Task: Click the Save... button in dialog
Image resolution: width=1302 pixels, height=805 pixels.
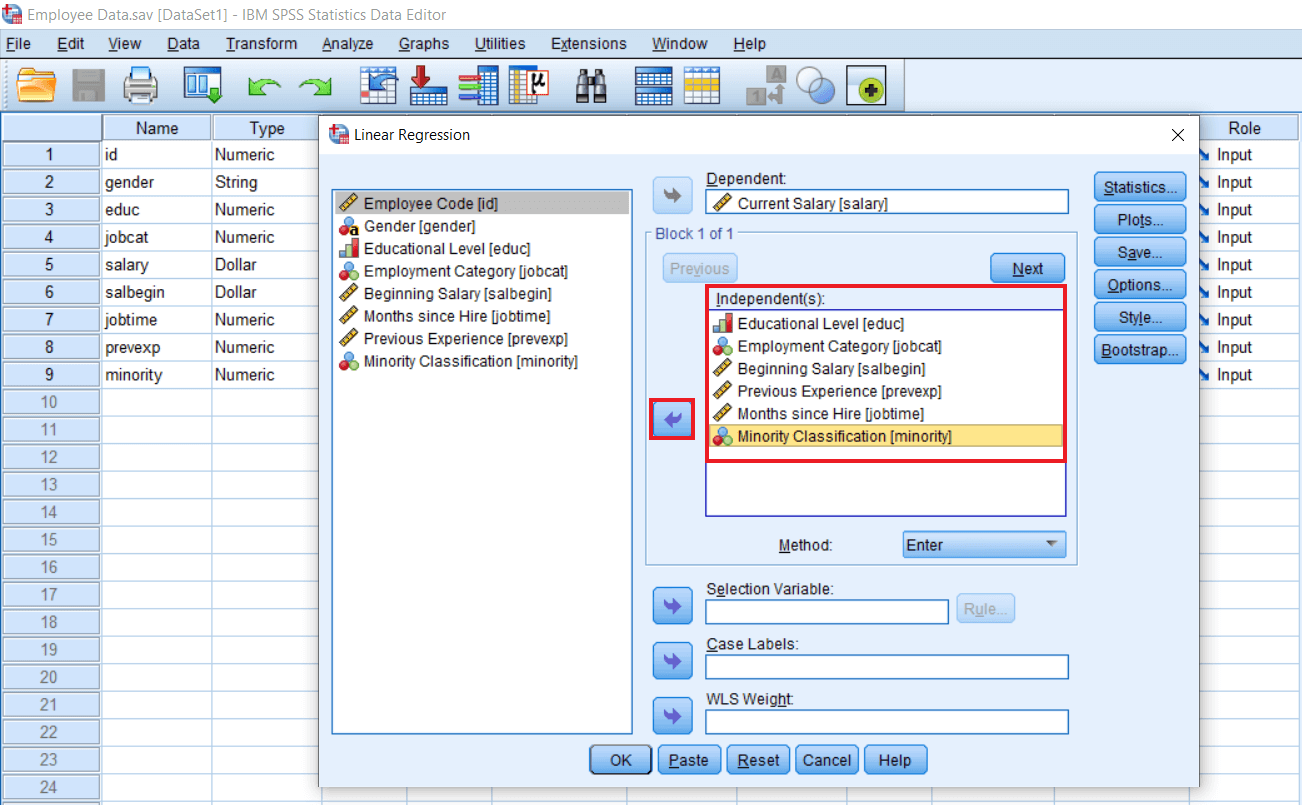Action: 1140,252
